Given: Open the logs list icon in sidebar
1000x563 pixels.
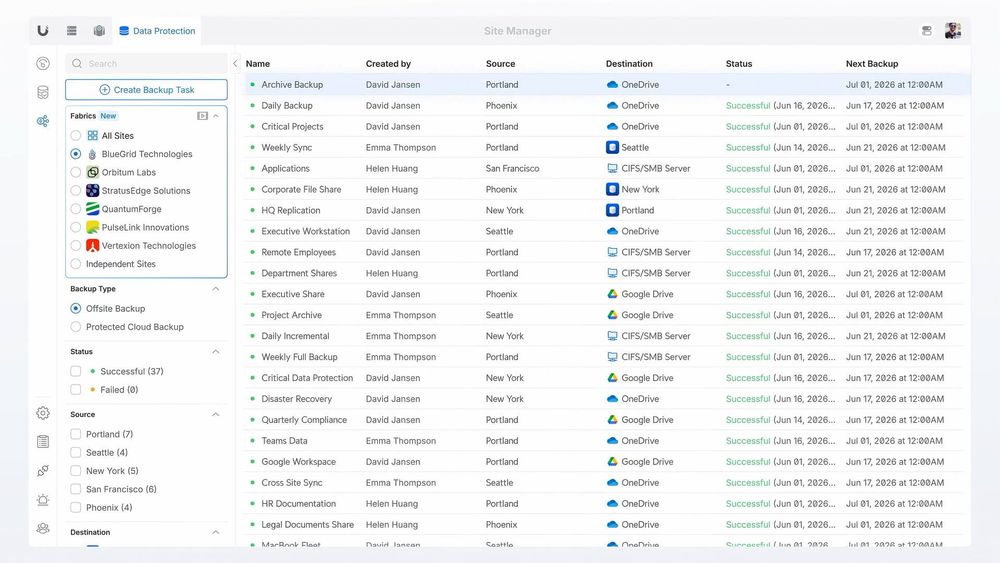Looking at the screenshot, I should coord(43,441).
